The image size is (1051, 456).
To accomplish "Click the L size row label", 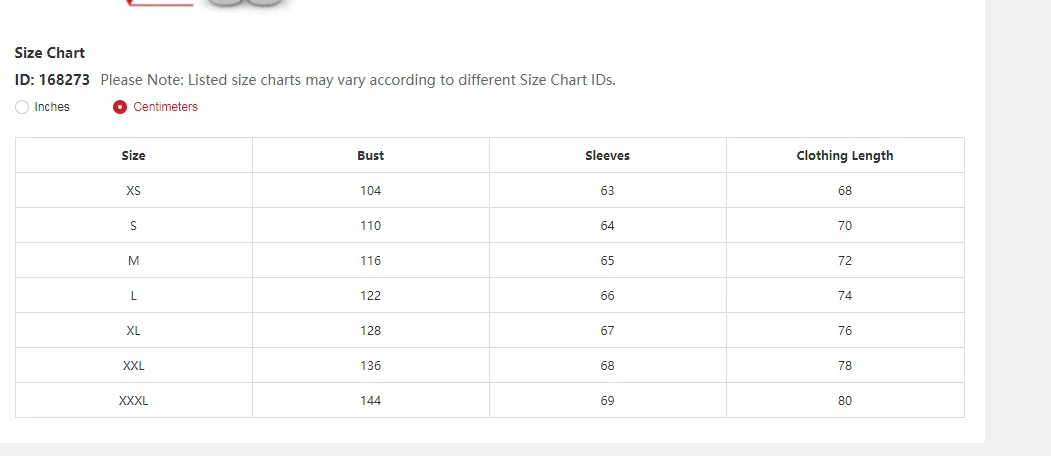I will coord(133,296).
